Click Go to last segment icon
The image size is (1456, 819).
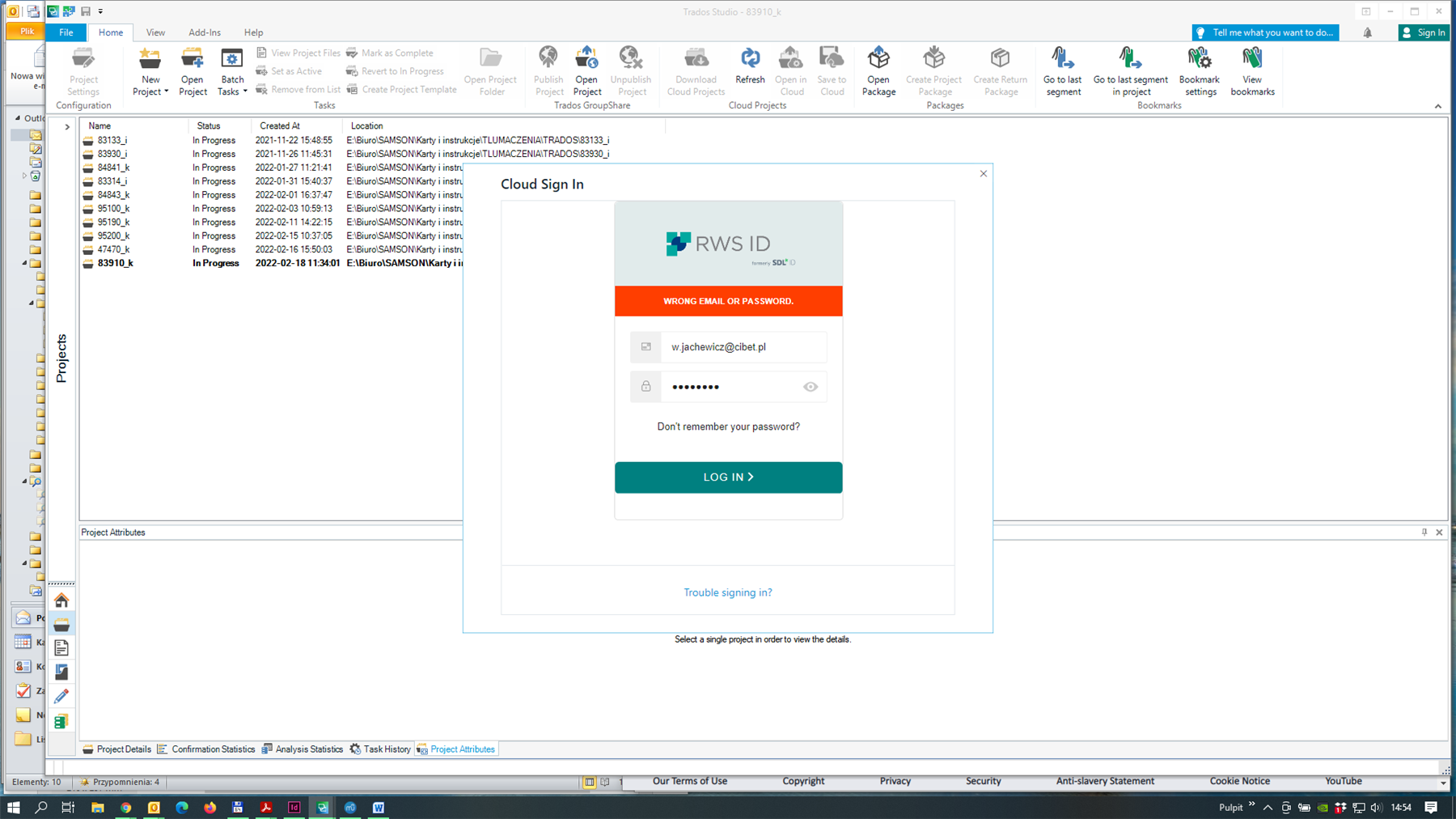click(x=1062, y=58)
